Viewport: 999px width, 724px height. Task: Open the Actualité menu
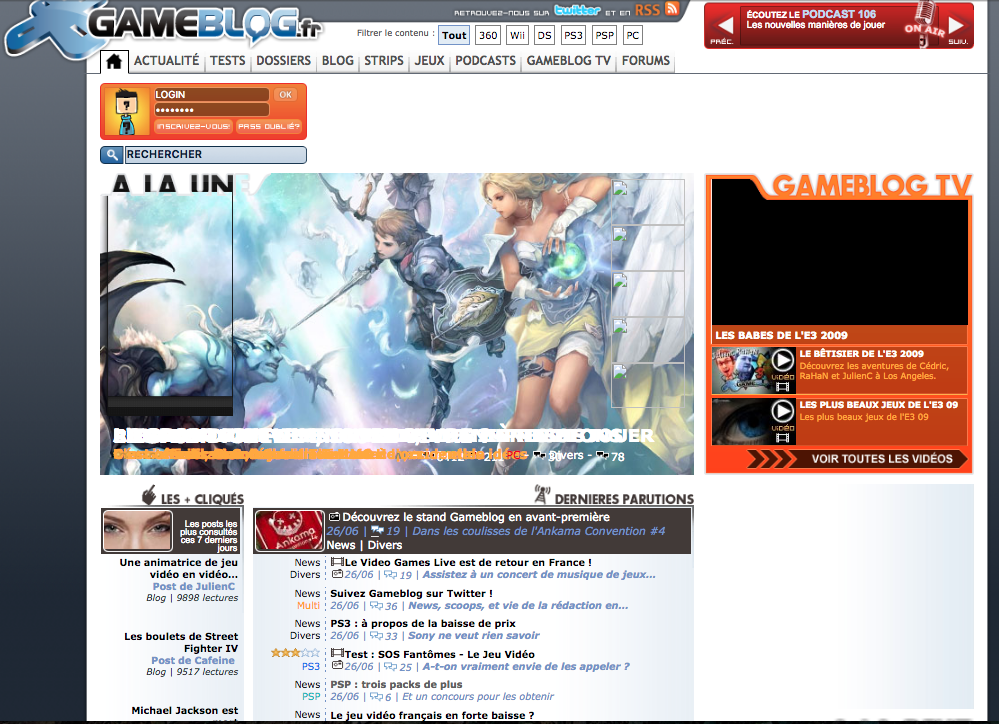click(x=166, y=61)
